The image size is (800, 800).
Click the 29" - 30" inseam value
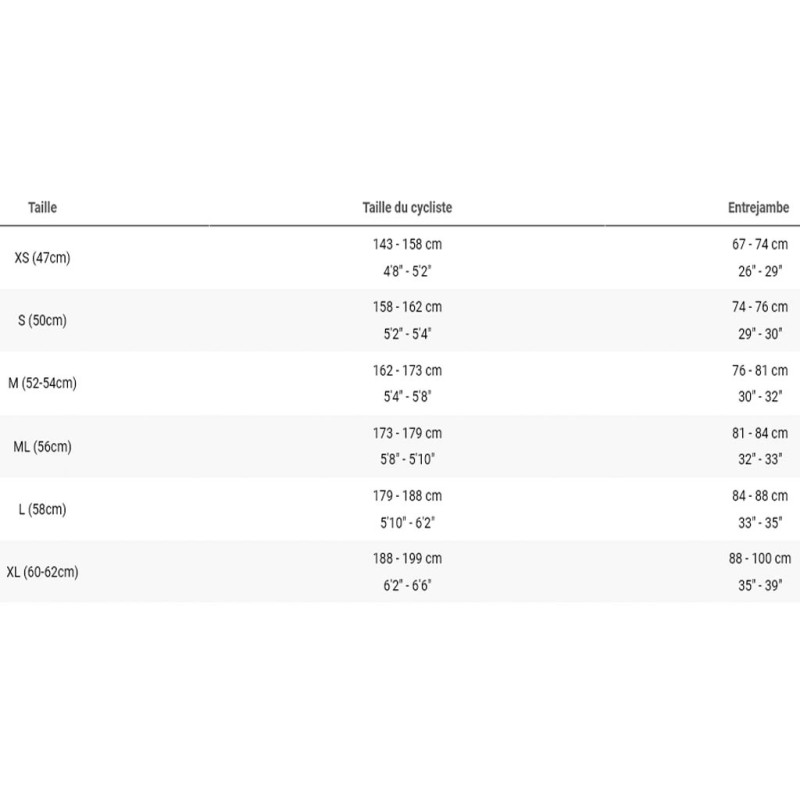(x=760, y=334)
